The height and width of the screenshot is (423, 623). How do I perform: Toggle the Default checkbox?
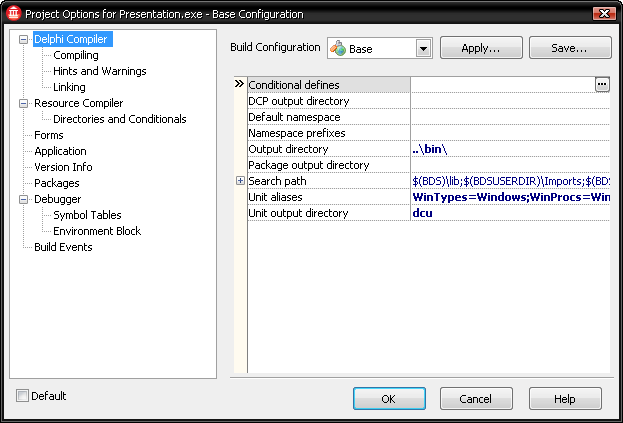(22, 396)
